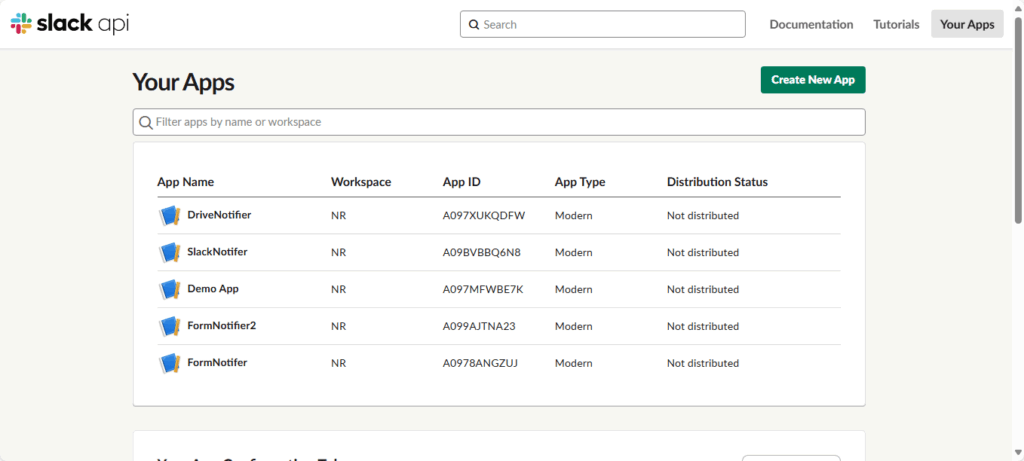This screenshot has height=461, width=1024.
Task: Click Not distributed status for DriveNotifier
Action: point(703,215)
